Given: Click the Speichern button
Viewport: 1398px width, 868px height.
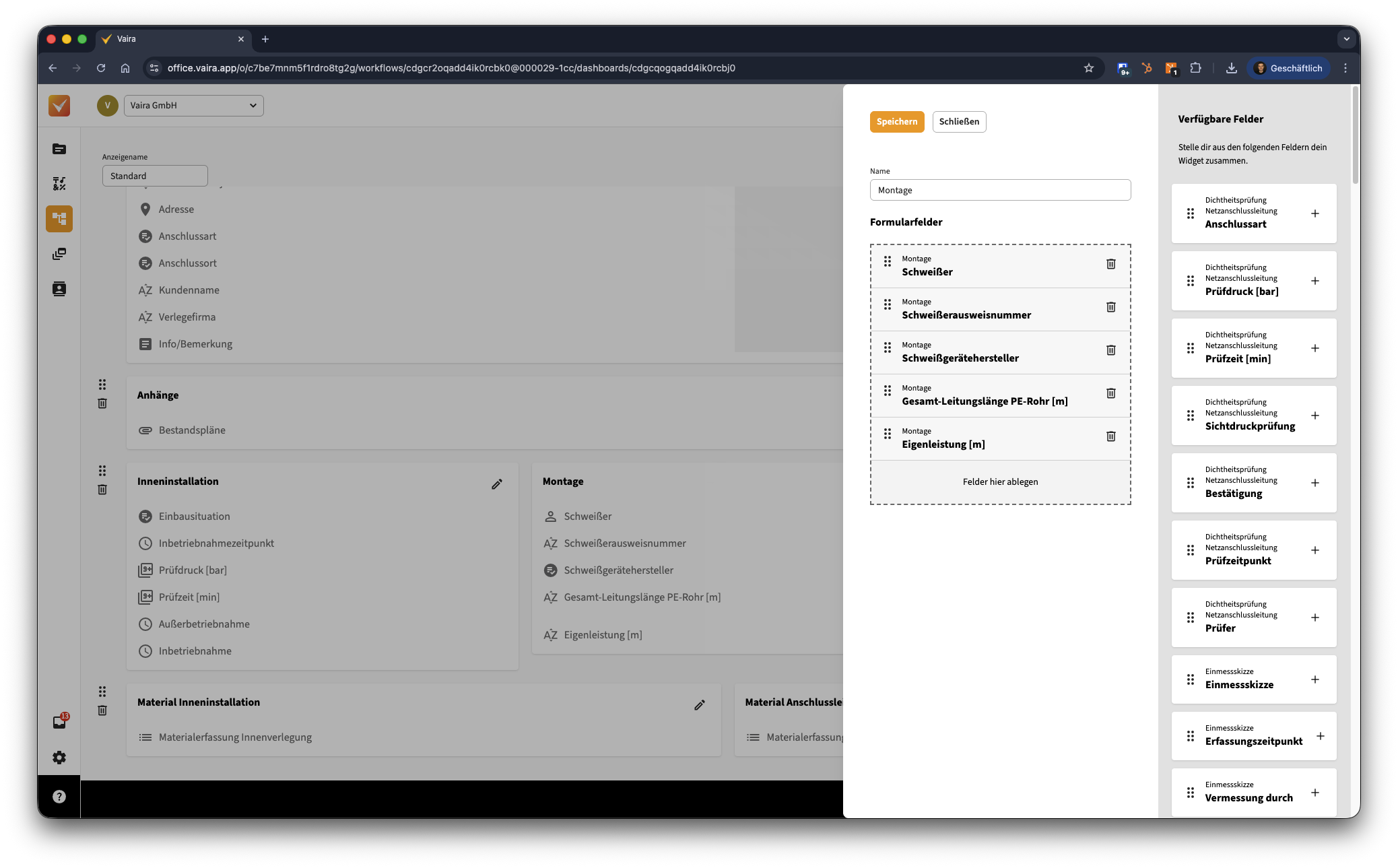Looking at the screenshot, I should tap(896, 122).
